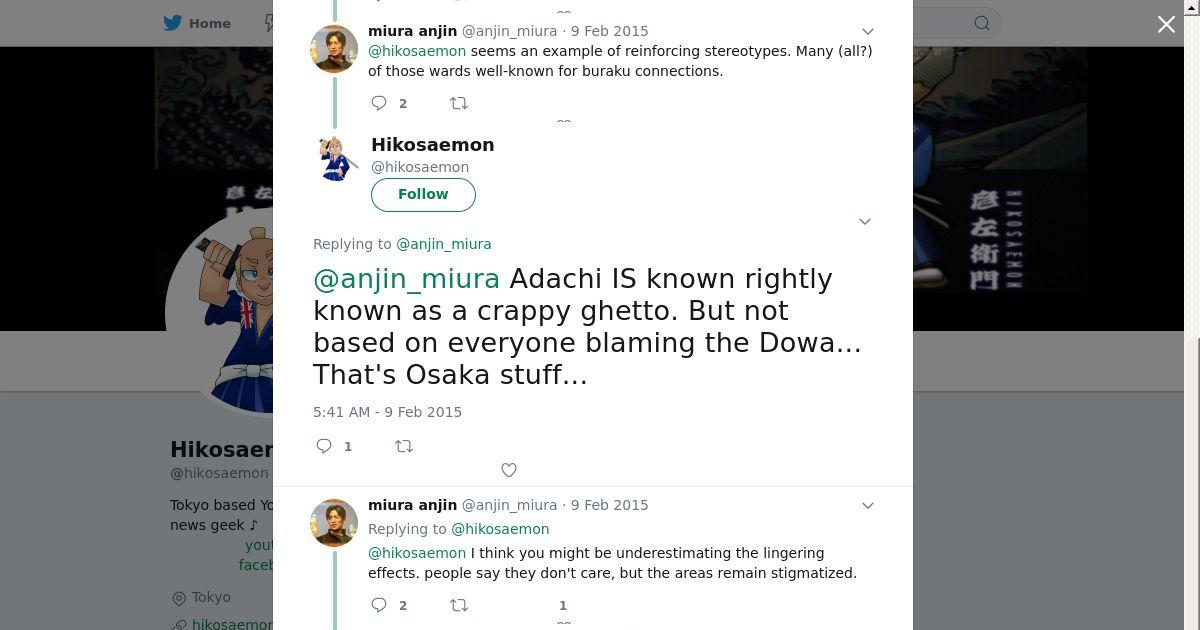Close the tweet overlay with X
This screenshot has width=1200, height=630.
pos(1166,25)
